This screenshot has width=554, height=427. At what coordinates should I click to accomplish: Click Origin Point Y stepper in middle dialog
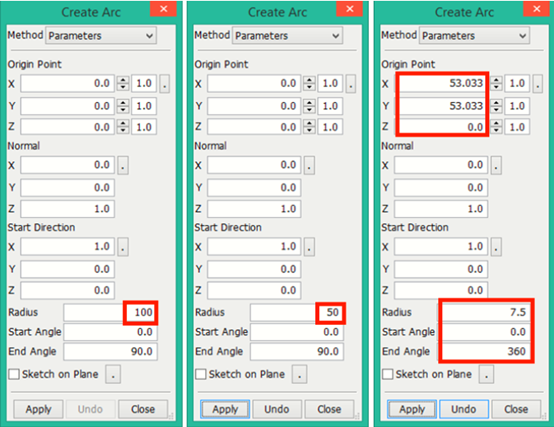tap(310, 106)
